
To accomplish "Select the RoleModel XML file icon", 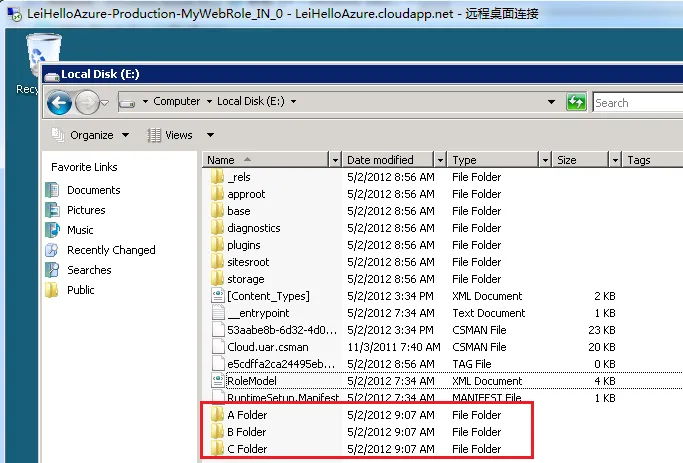I will click(218, 381).
